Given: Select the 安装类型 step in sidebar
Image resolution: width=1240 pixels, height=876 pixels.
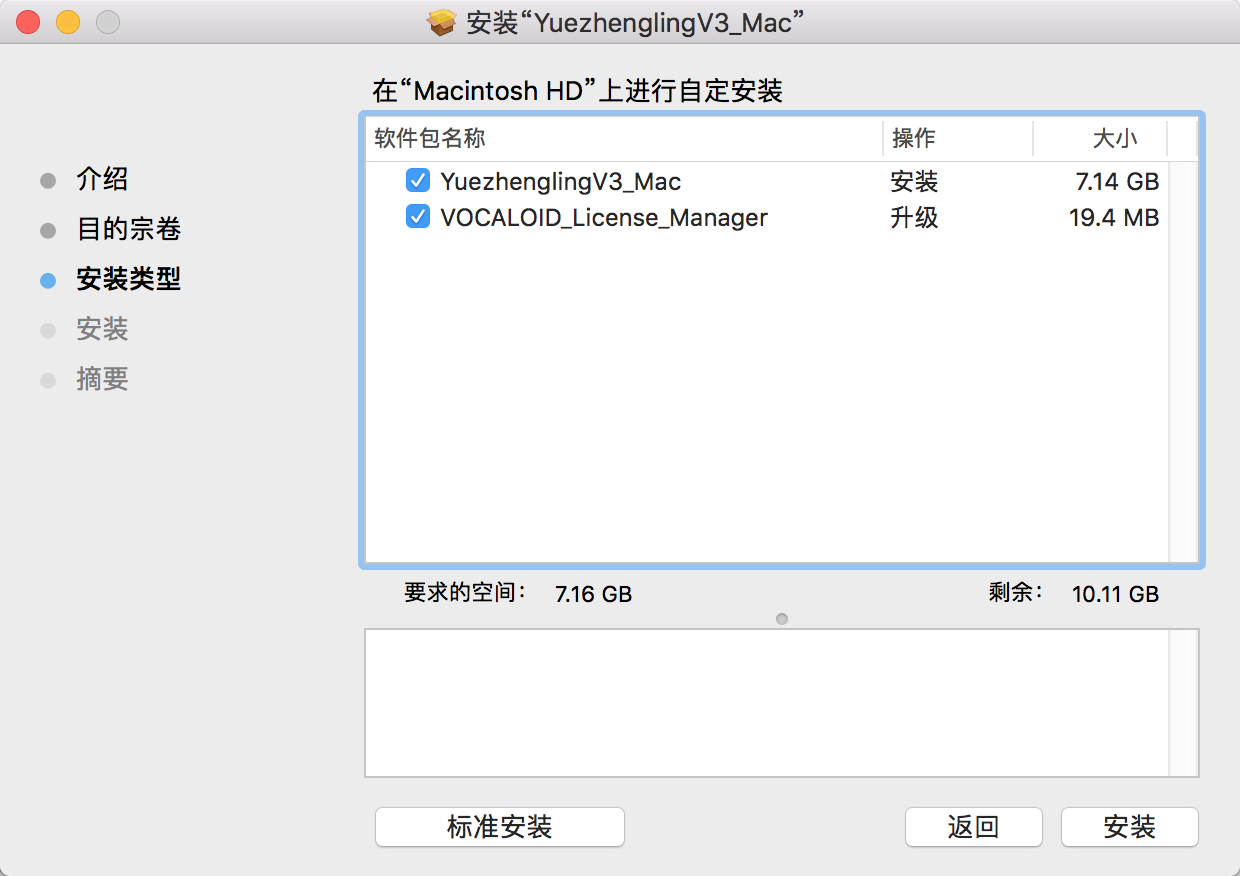Looking at the screenshot, I should [128, 280].
